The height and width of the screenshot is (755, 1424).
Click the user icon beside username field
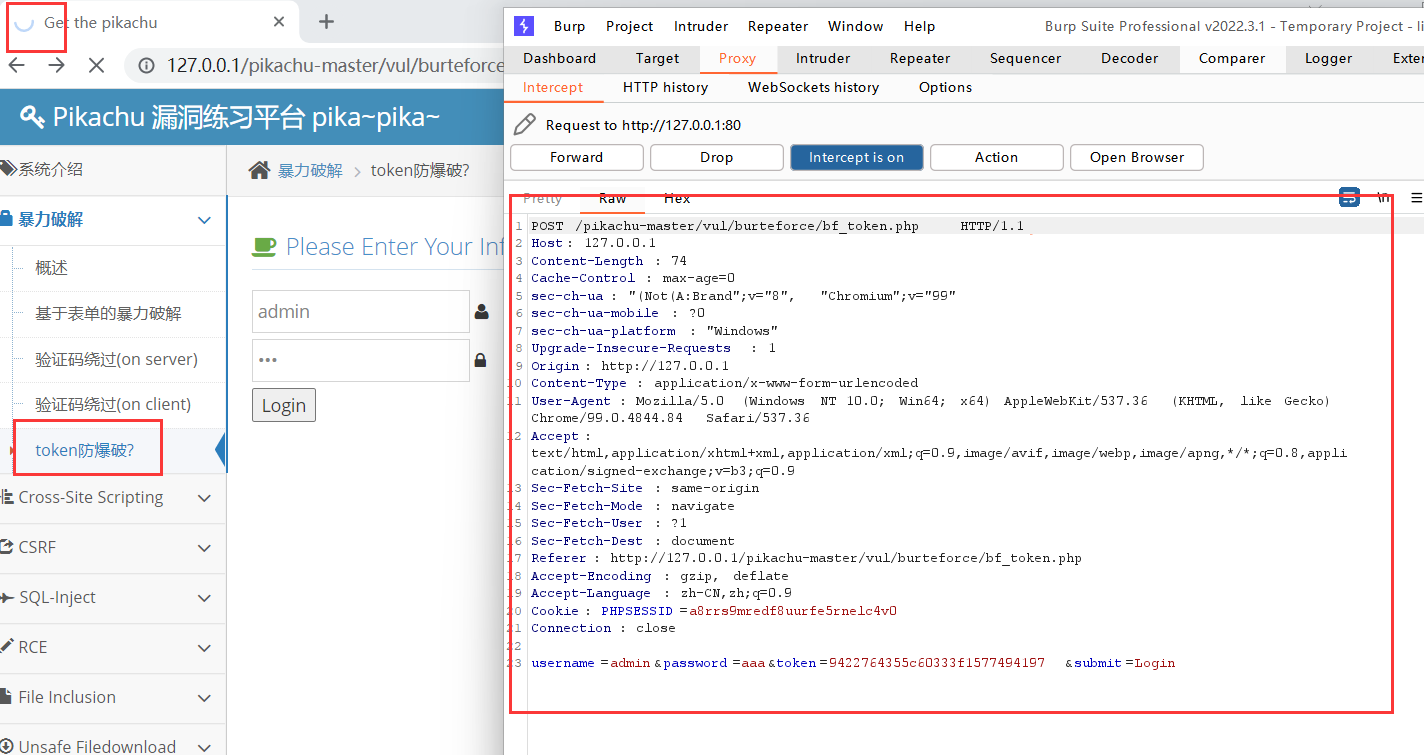[x=482, y=312]
